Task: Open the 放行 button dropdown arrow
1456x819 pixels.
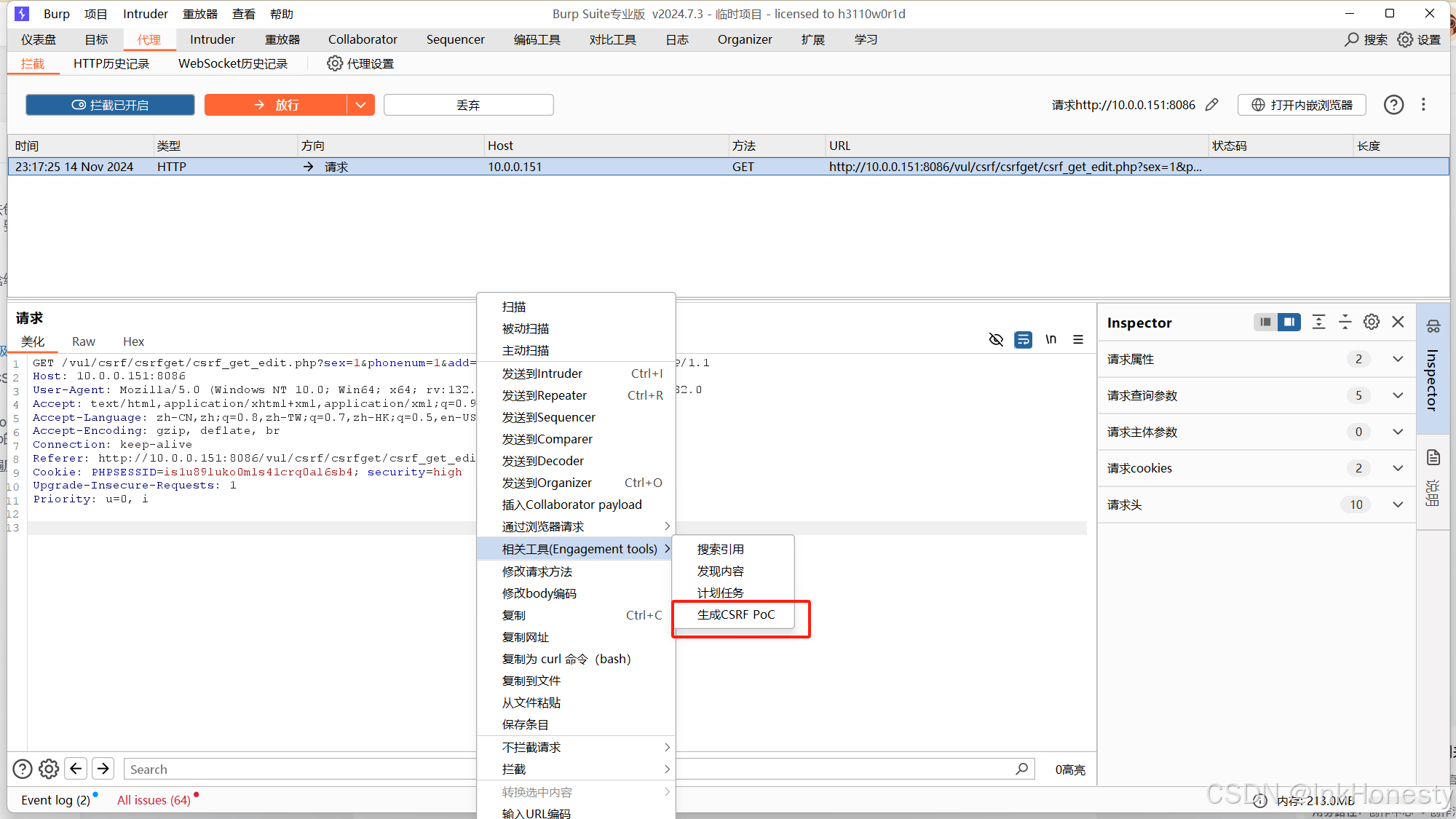Action: 361,104
